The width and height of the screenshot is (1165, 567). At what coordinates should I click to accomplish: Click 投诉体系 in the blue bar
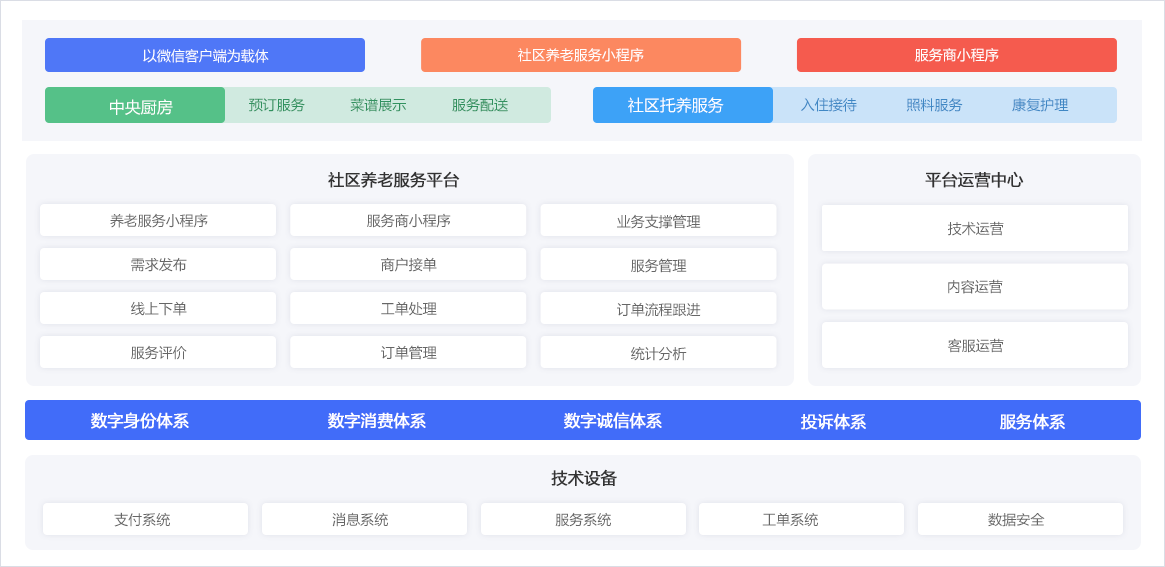point(833,421)
